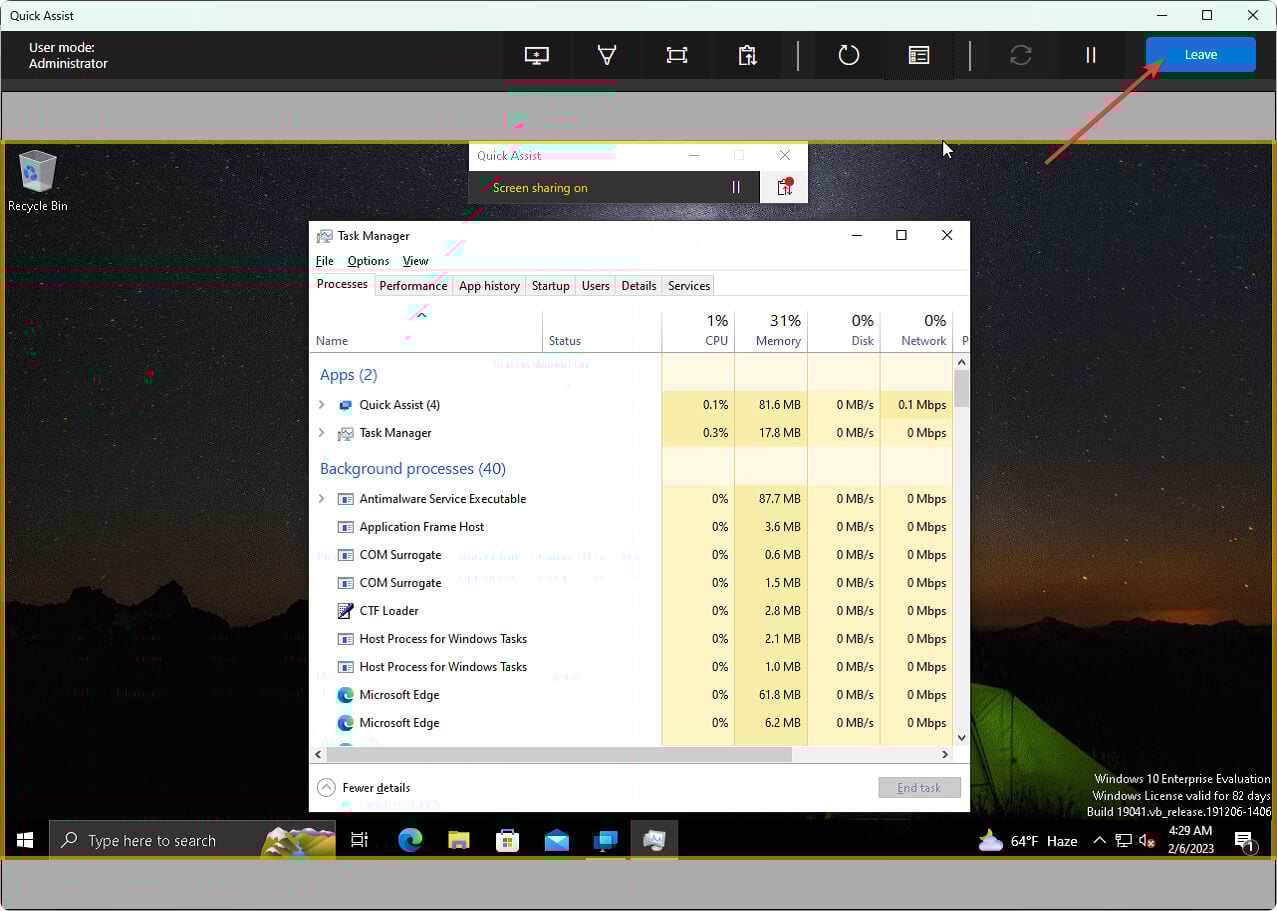Click the vertical scrollbar up arrow
Screen dimensions: 1277x911
(961, 361)
